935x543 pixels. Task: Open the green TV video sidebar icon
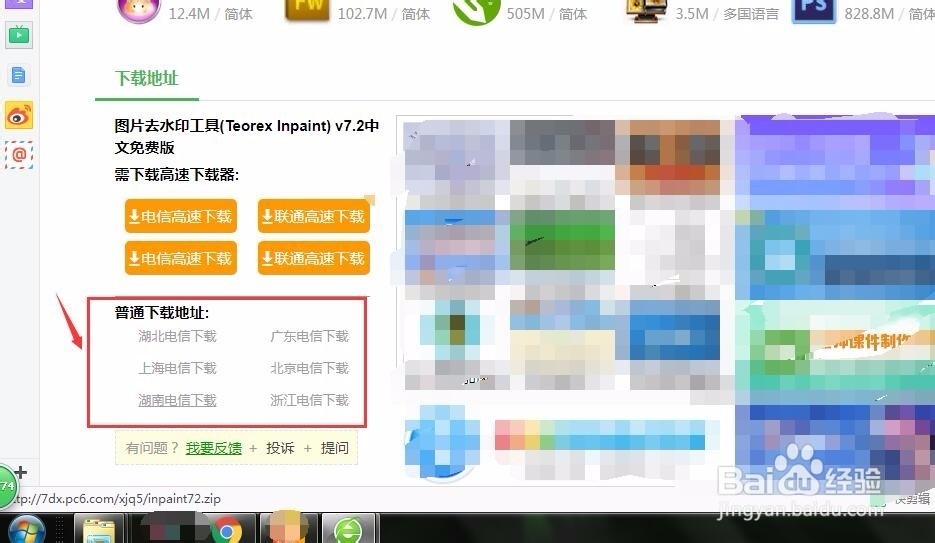[x=18, y=36]
